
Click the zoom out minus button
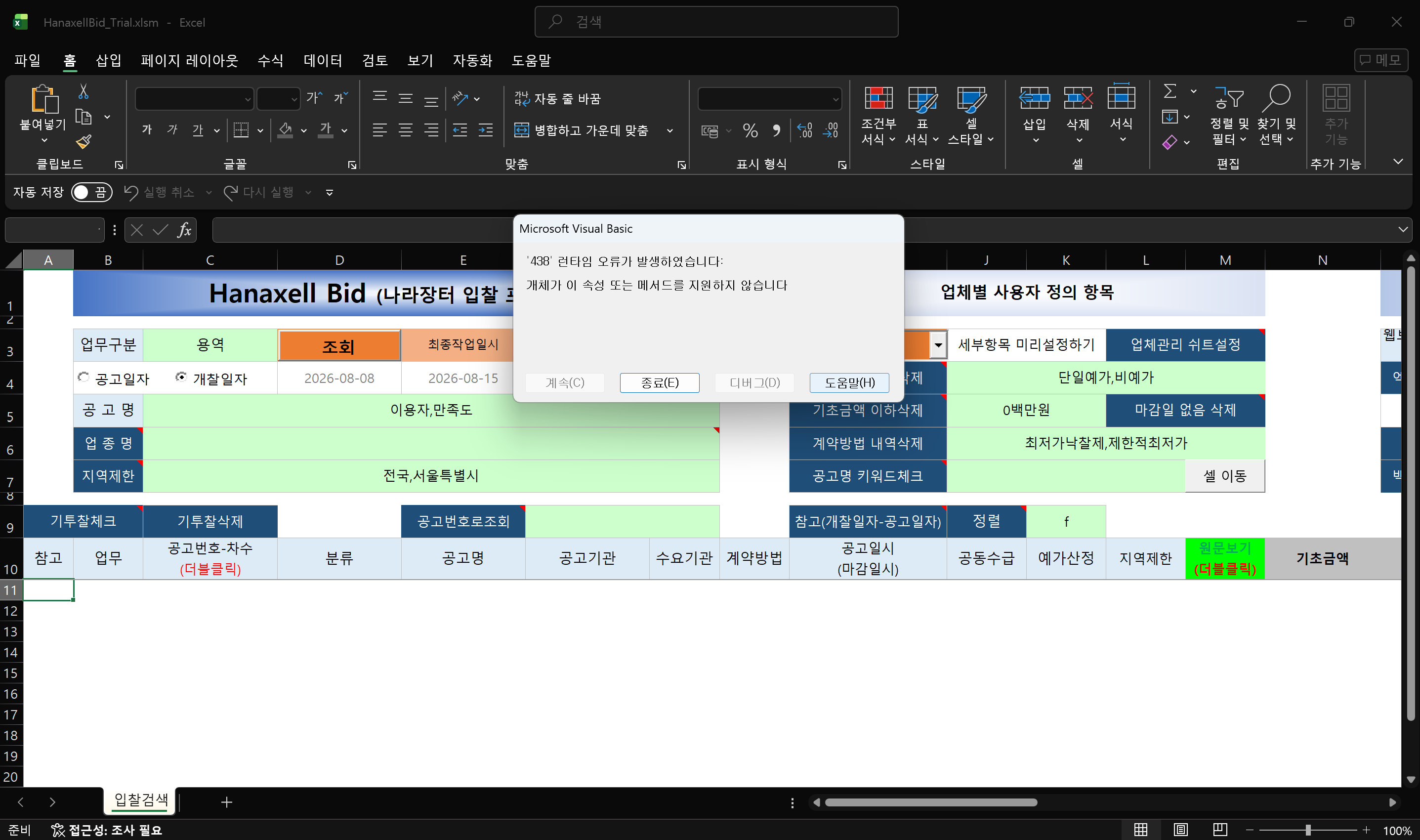coord(1250,830)
